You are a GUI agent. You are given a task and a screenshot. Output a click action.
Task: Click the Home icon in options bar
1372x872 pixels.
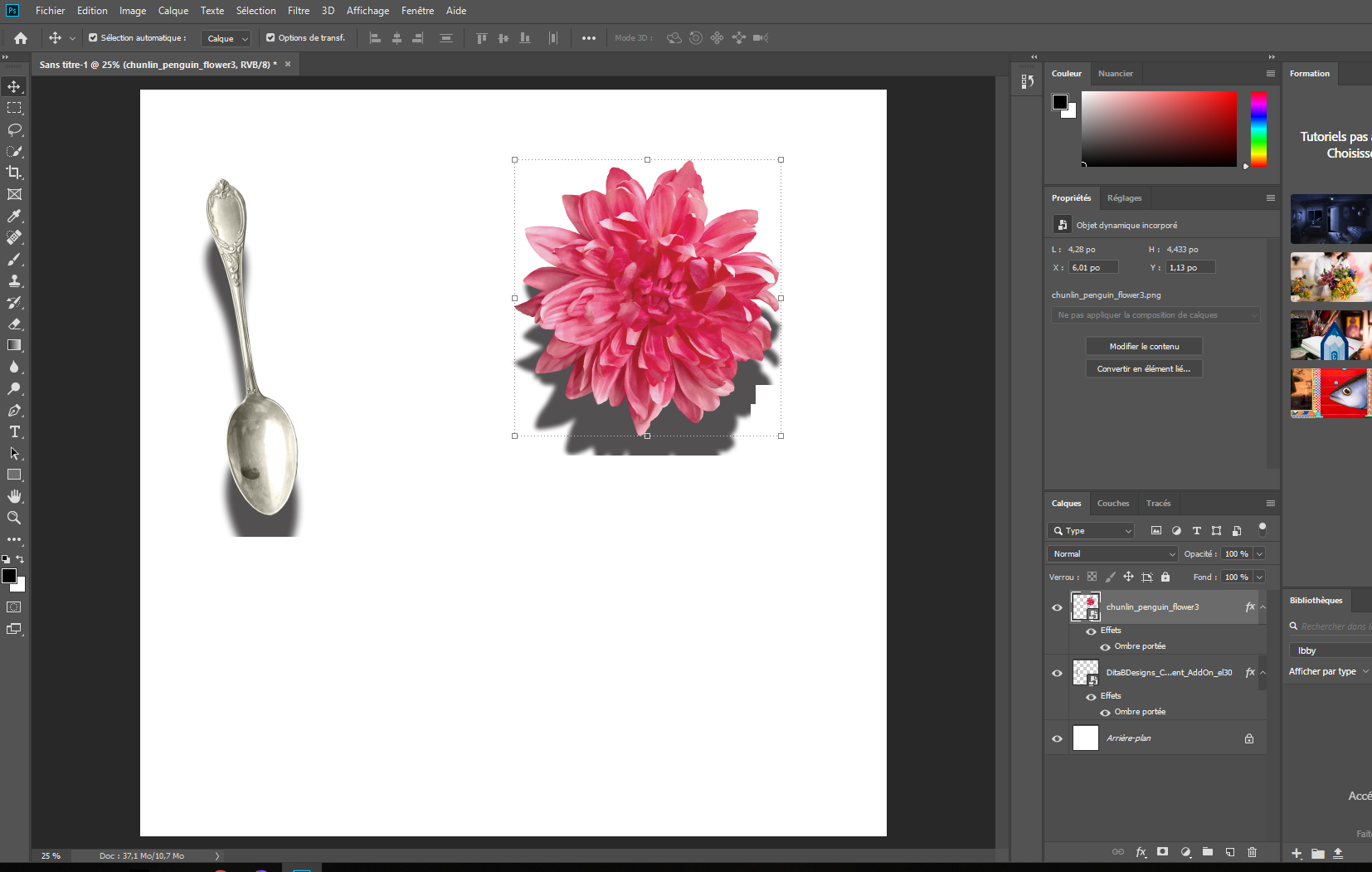(x=21, y=38)
